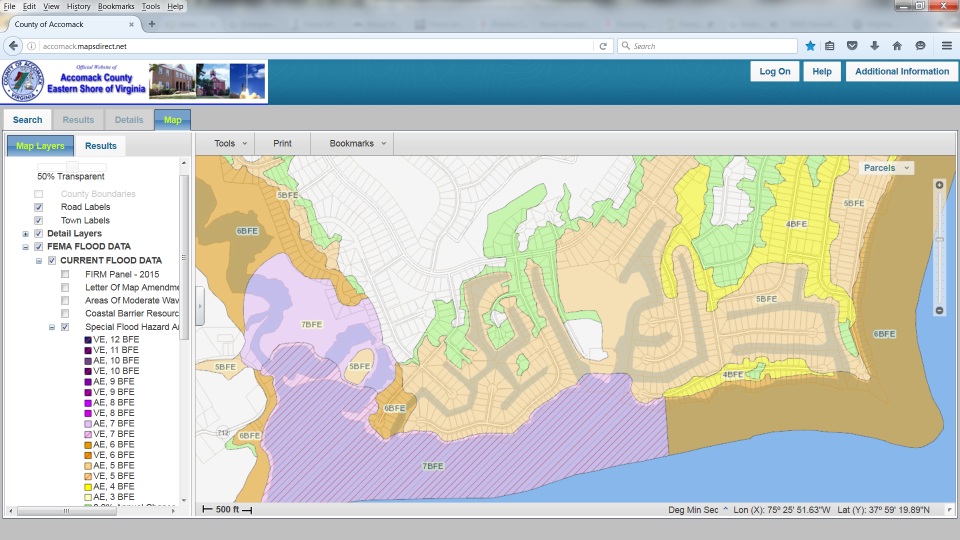The height and width of the screenshot is (540, 960).
Task: Click the Log On button
Action: (775, 72)
